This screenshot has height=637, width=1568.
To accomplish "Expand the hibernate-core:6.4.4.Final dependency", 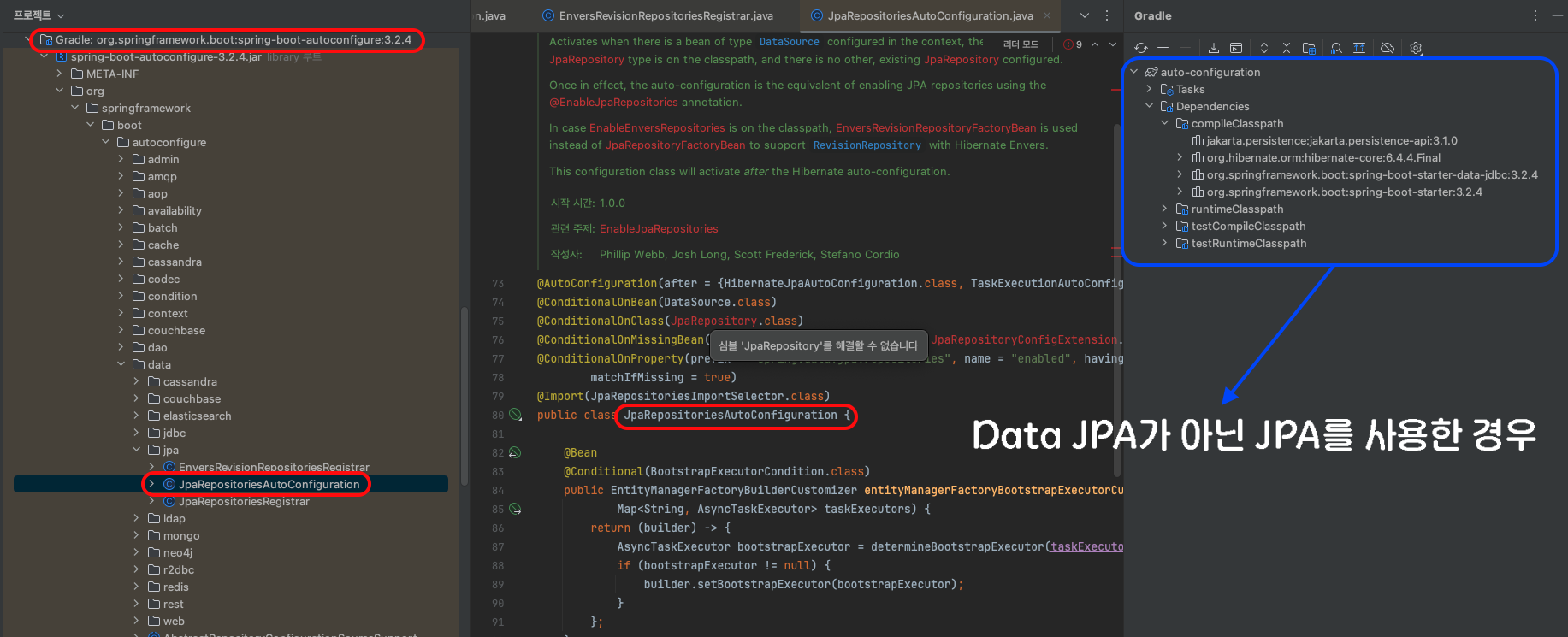I will pyautogui.click(x=1180, y=157).
